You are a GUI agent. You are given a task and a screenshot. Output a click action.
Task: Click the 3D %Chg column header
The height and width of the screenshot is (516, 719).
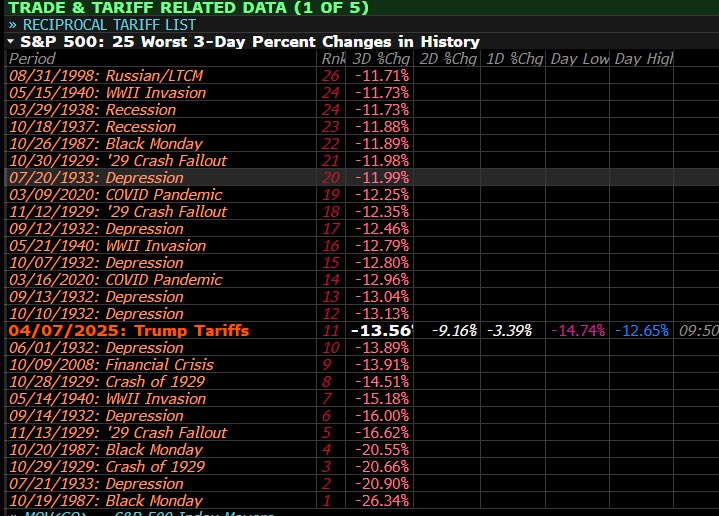tap(381, 59)
